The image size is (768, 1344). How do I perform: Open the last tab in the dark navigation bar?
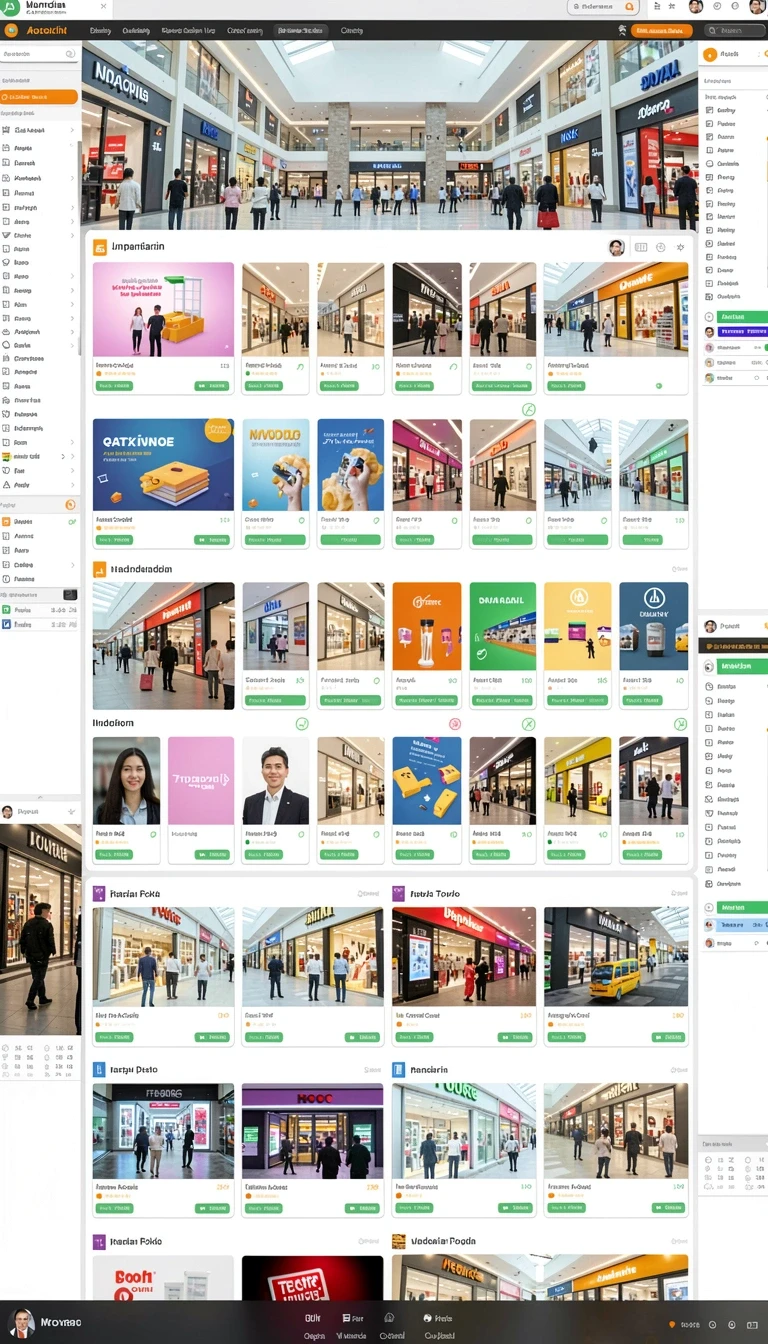[x=352, y=31]
